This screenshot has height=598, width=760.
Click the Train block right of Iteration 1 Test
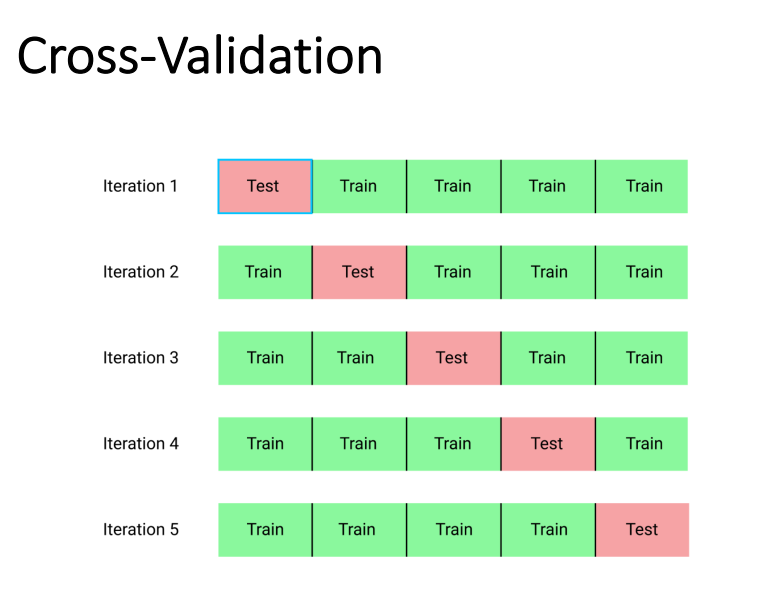(x=359, y=186)
